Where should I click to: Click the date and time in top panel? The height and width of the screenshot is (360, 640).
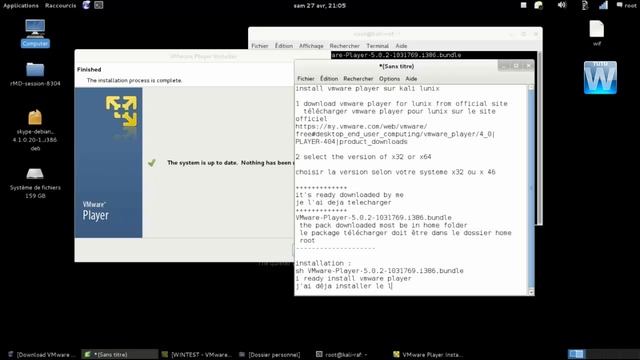[320, 6]
